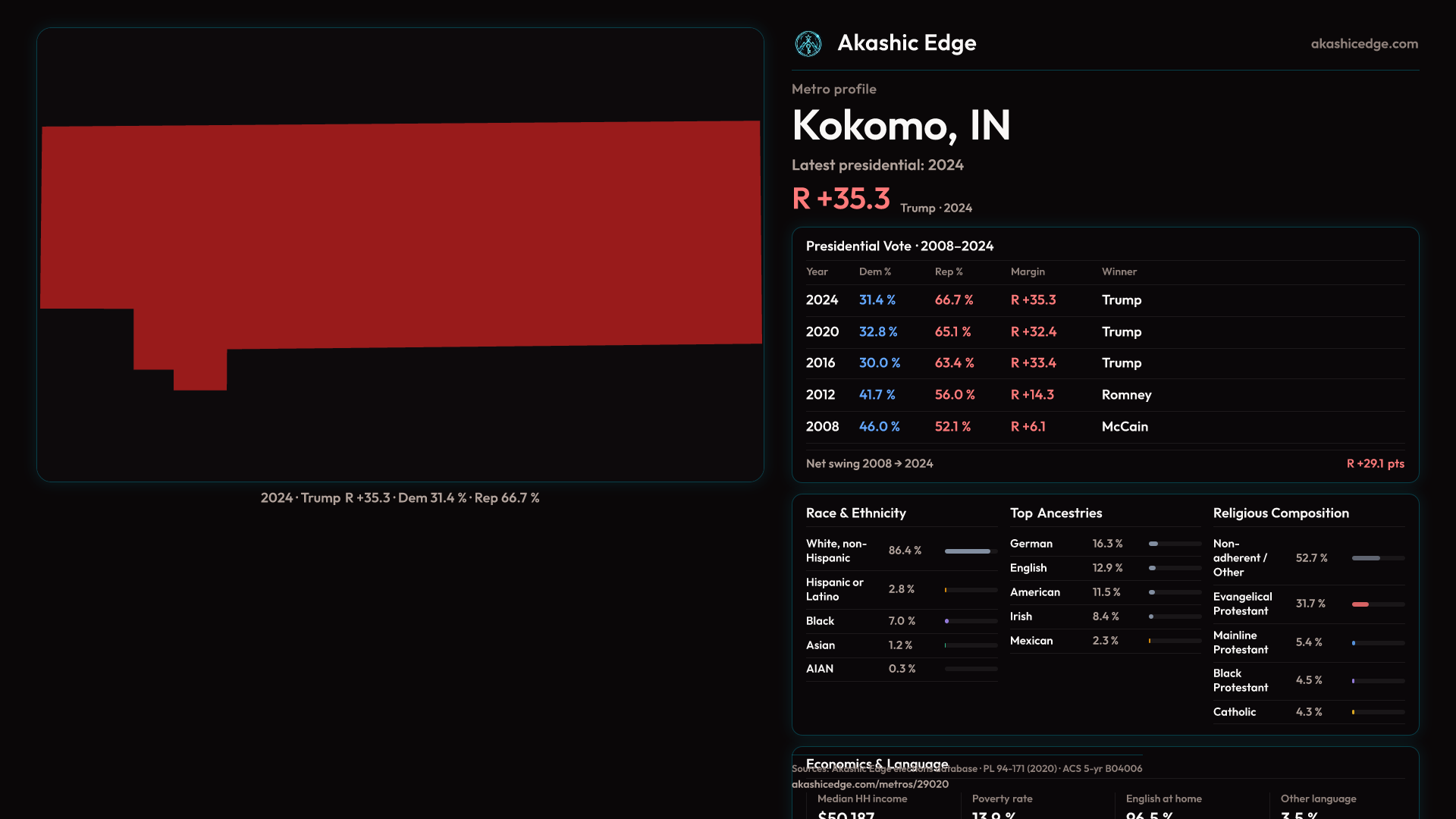Click the Top Ancestries heading
This screenshot has height=819, width=1456.
[1056, 513]
